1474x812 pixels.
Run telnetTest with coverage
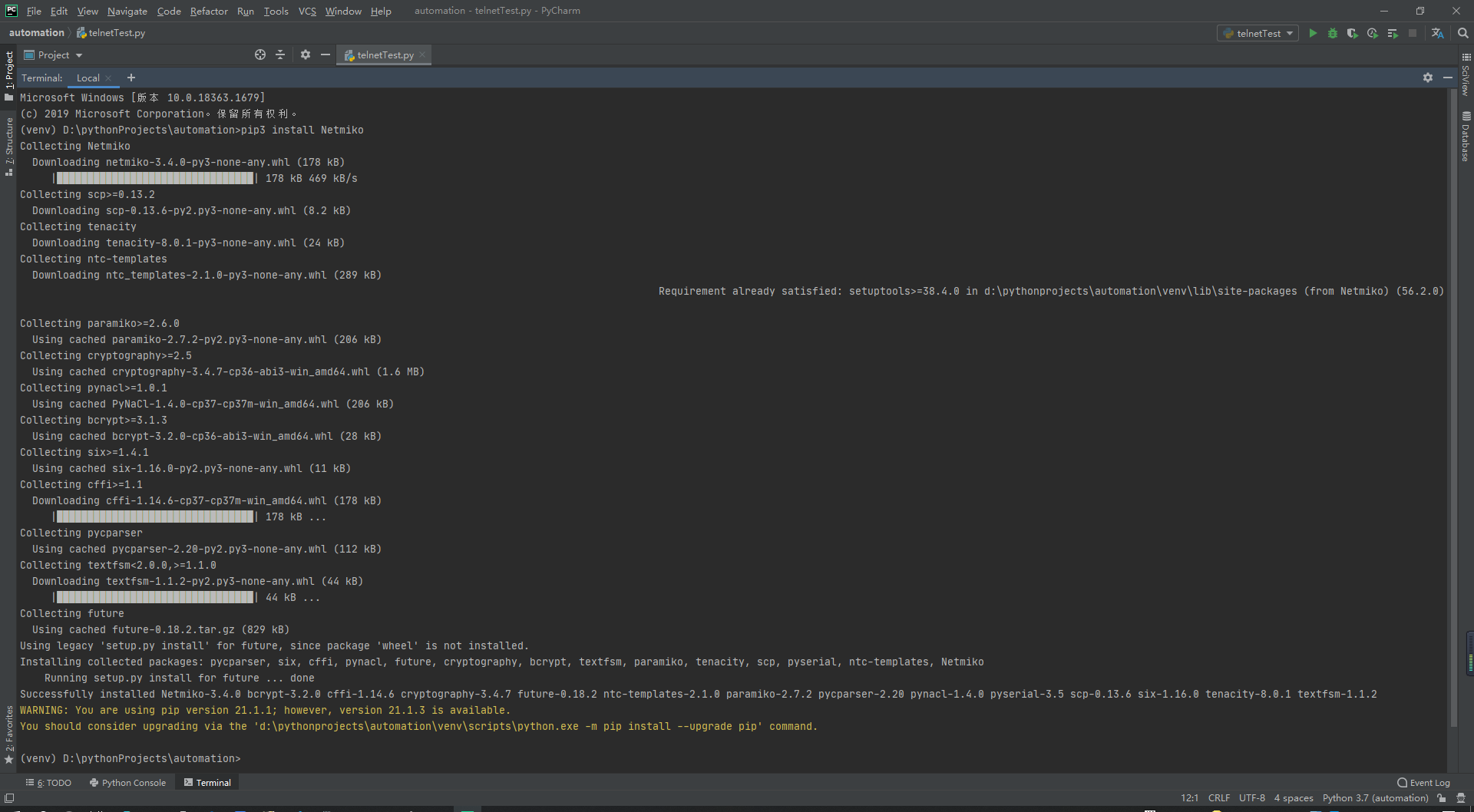pos(1352,33)
